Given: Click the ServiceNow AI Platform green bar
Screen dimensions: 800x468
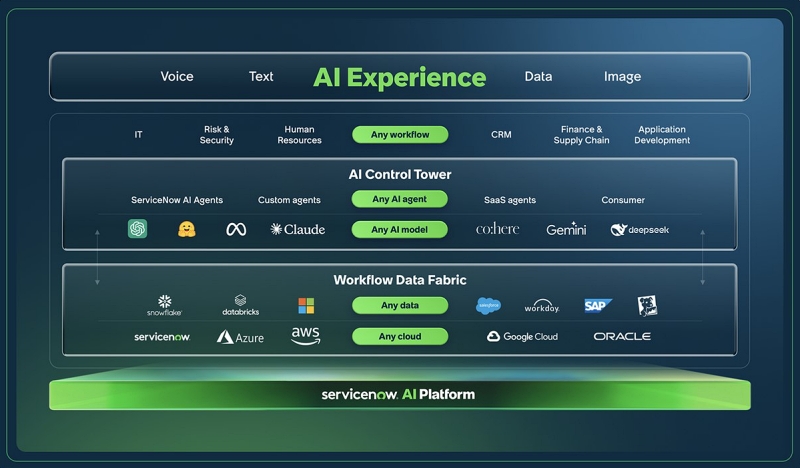Looking at the screenshot, I should (x=400, y=394).
